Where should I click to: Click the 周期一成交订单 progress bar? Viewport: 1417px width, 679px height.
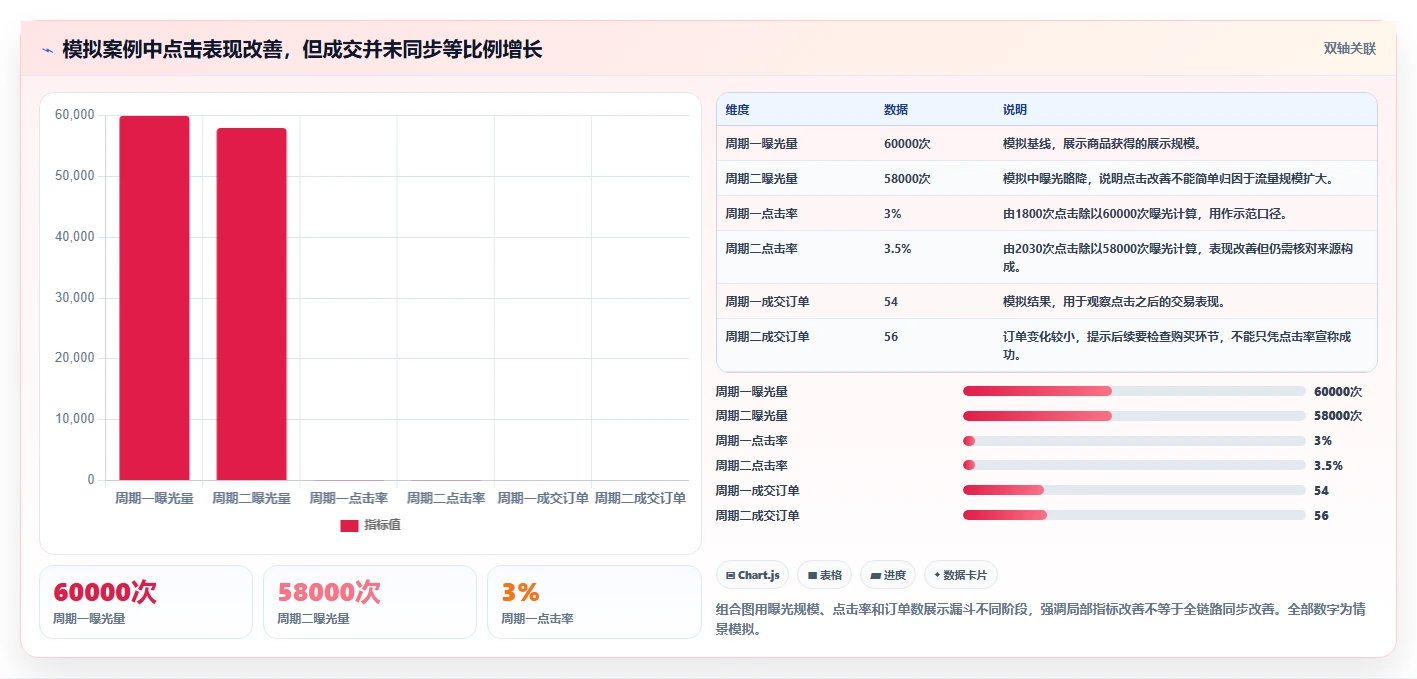(x=1134, y=490)
